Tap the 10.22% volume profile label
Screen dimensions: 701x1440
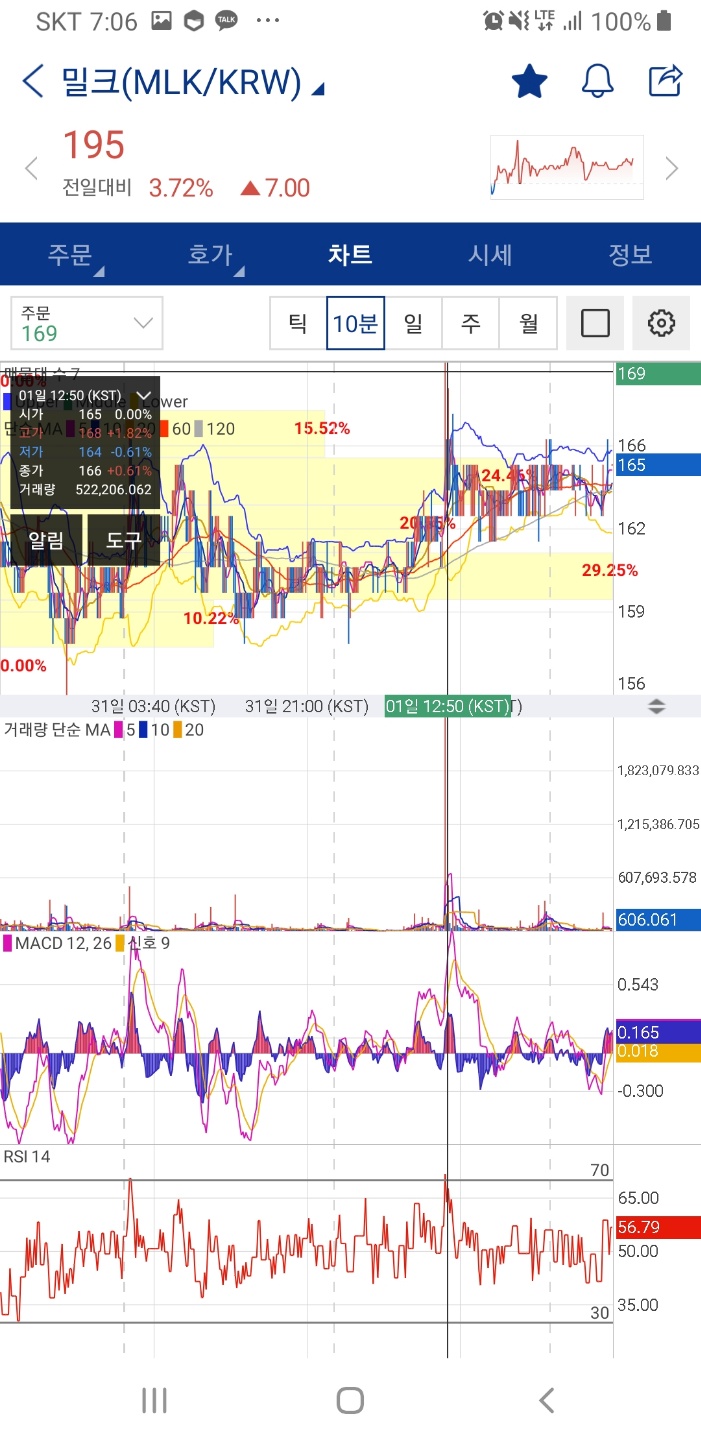pyautogui.click(x=211, y=618)
